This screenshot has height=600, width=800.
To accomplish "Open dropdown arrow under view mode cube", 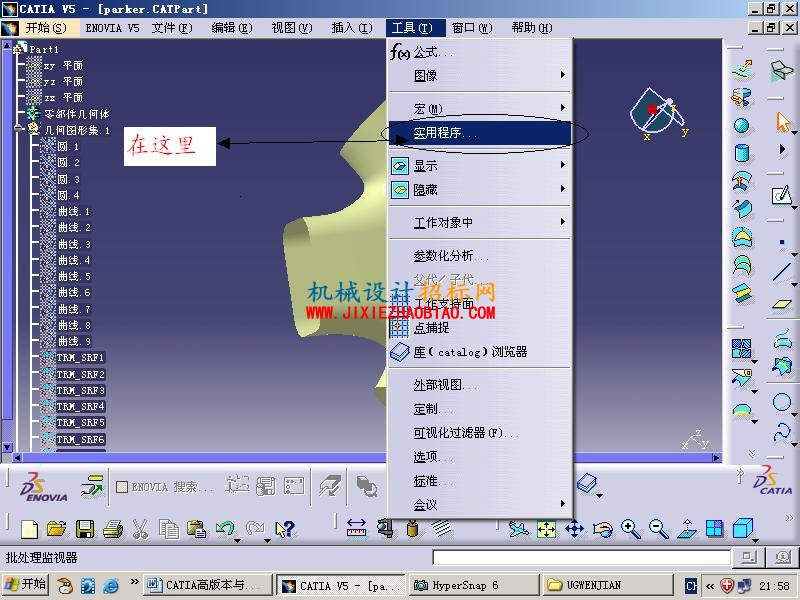I will click(755, 540).
